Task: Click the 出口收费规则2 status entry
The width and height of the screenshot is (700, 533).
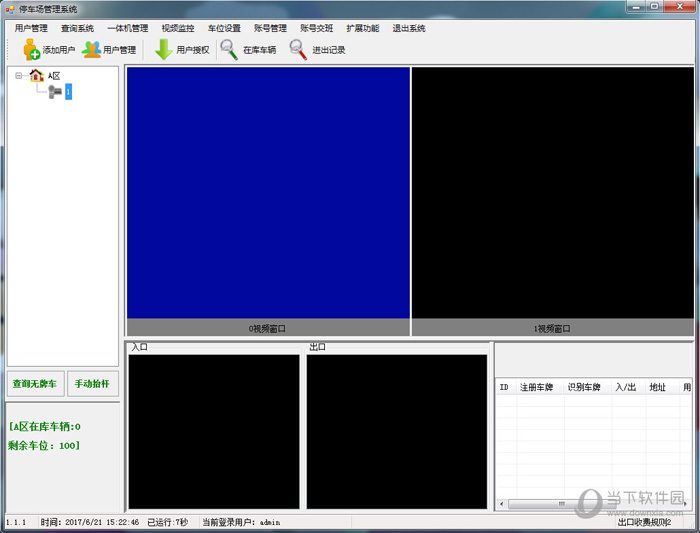Action: 644,522
